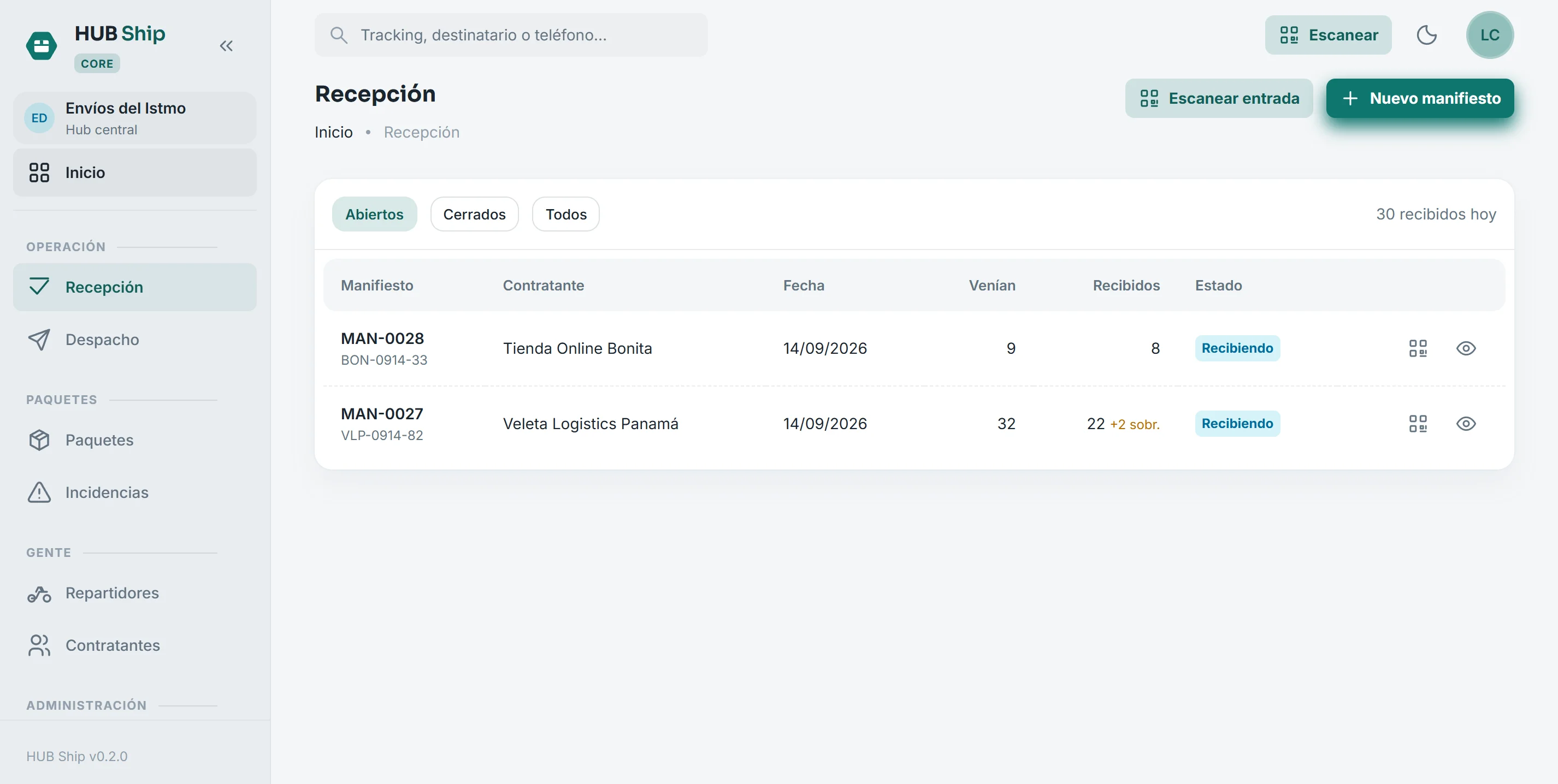Screen dimensions: 1558x784
Task: Select the Cerrados filter tab
Action: 474,214
